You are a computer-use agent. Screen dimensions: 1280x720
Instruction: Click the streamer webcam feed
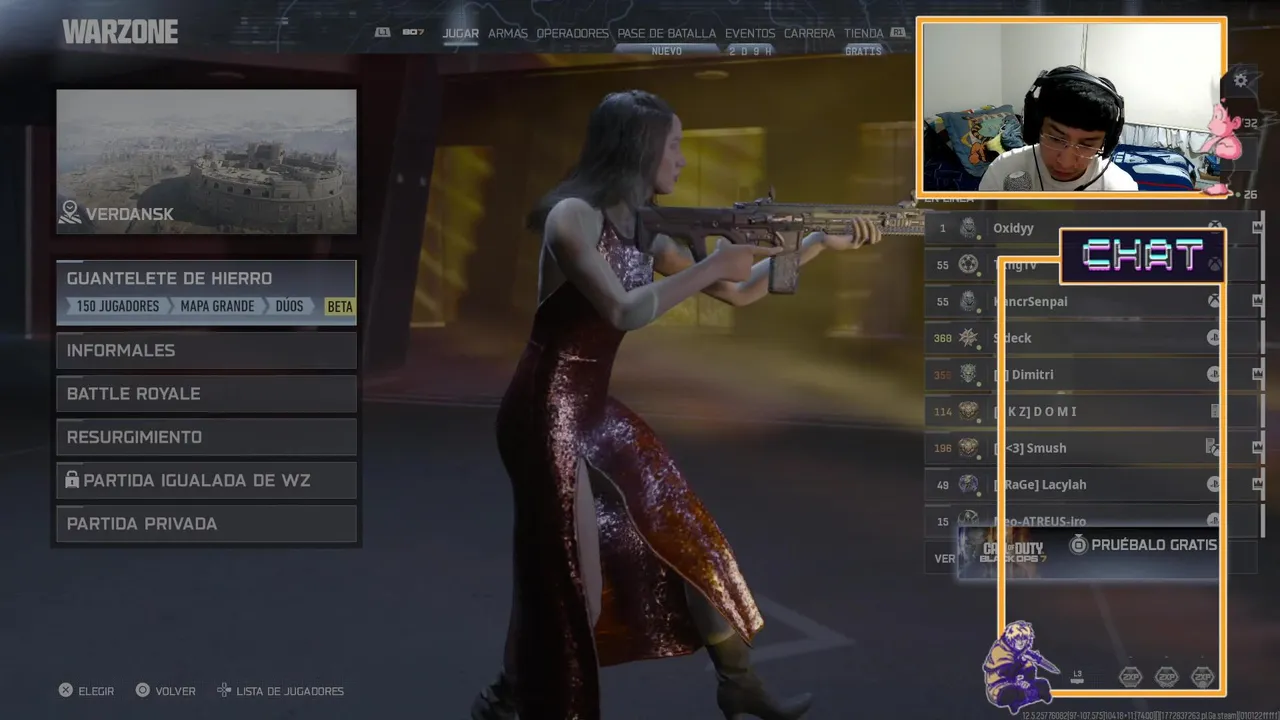click(x=1071, y=107)
